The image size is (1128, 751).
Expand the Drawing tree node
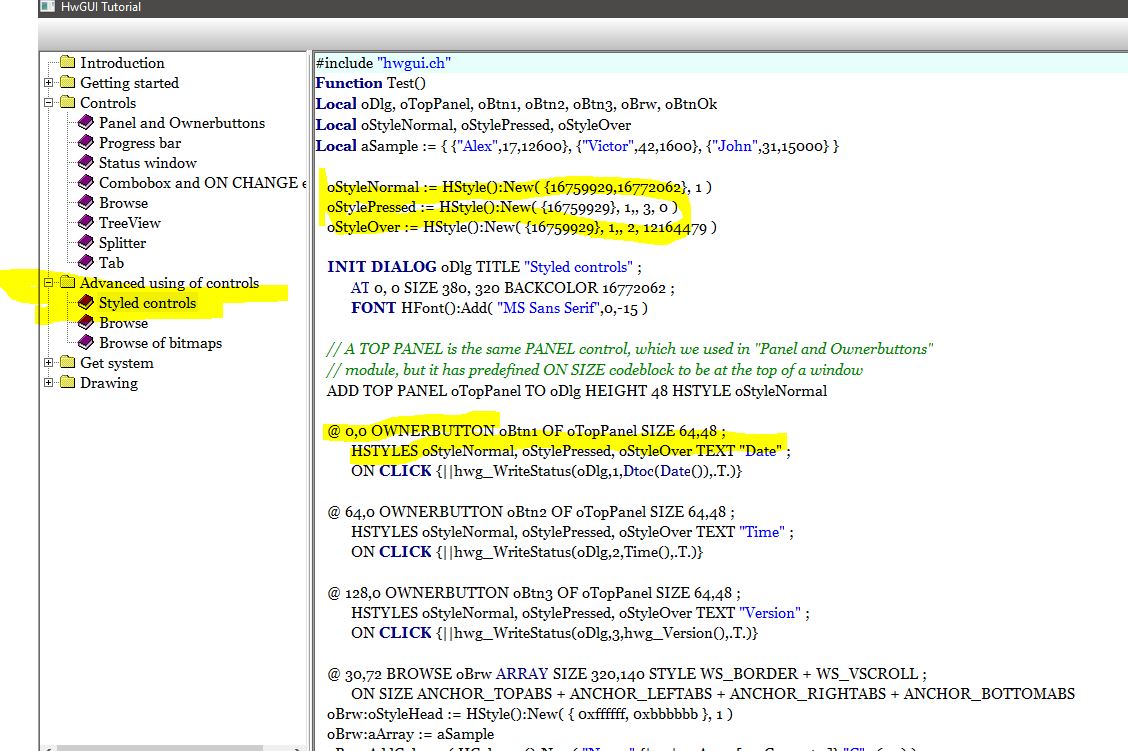(x=49, y=383)
